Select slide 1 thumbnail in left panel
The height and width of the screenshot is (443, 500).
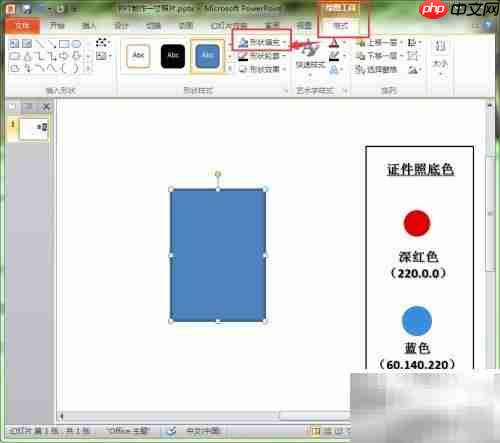coord(34,129)
